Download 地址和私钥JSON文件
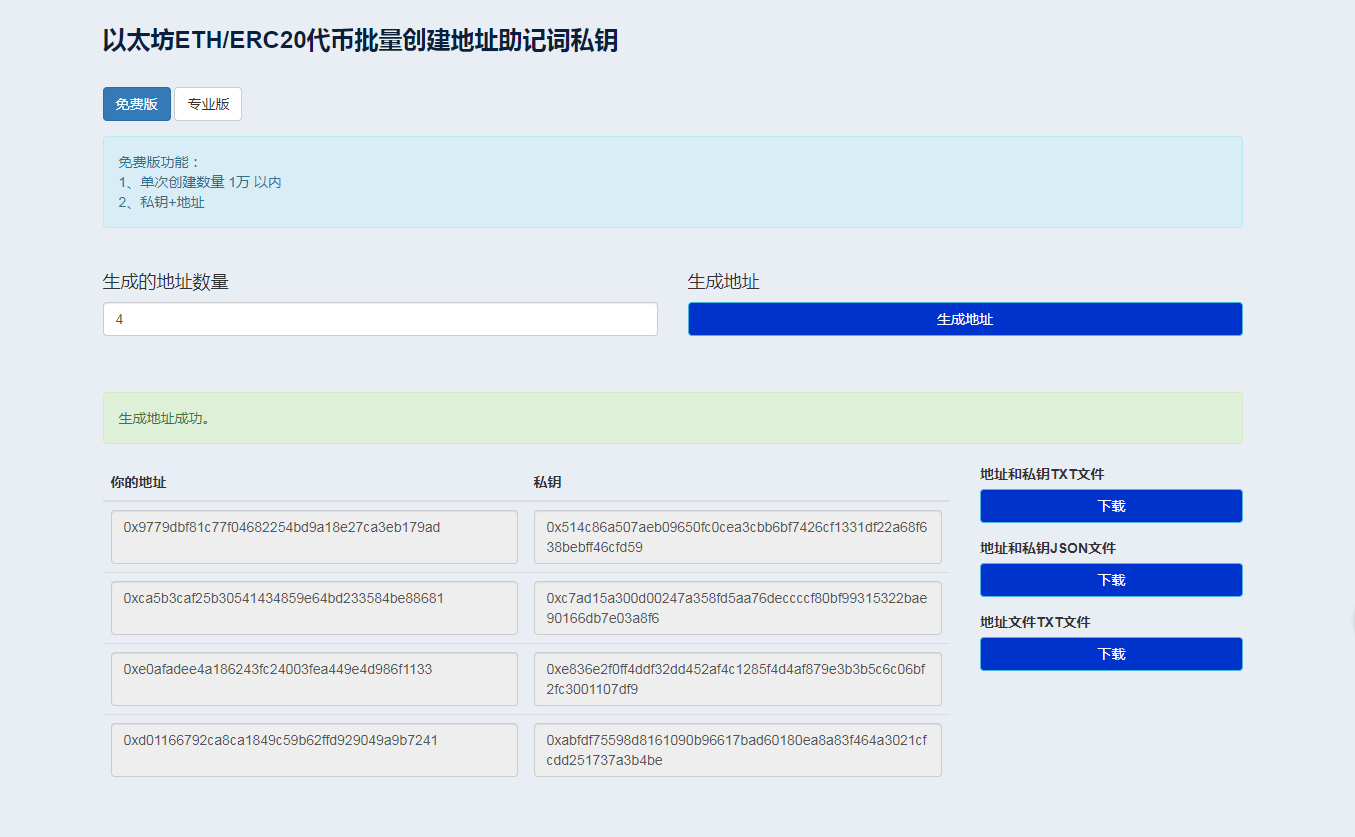The height and width of the screenshot is (837, 1355). point(1111,580)
